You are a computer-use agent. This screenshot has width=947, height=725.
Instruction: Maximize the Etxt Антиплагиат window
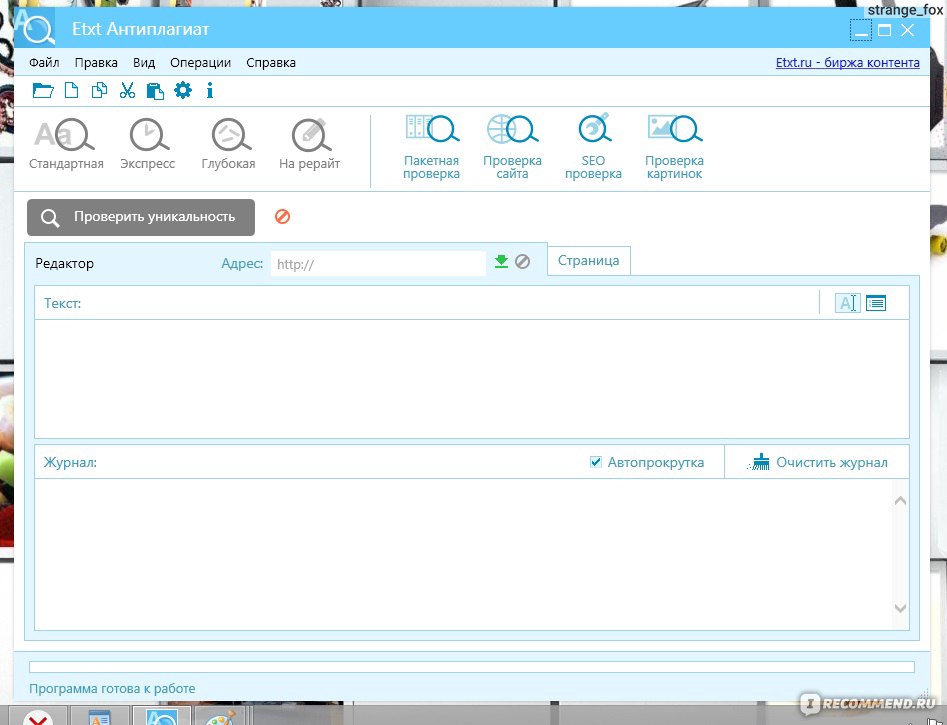coord(884,30)
